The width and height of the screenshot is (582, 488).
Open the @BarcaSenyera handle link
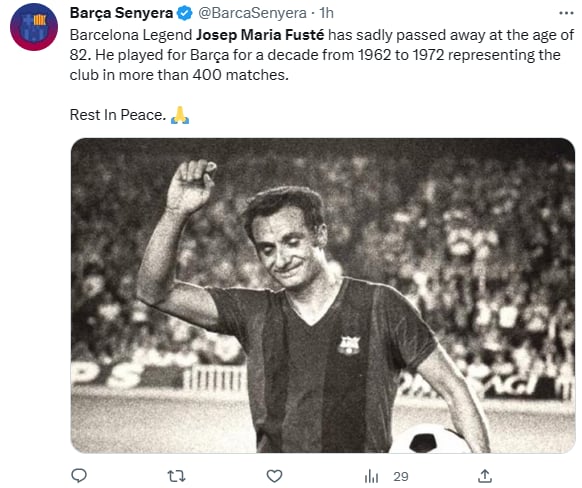[252, 13]
